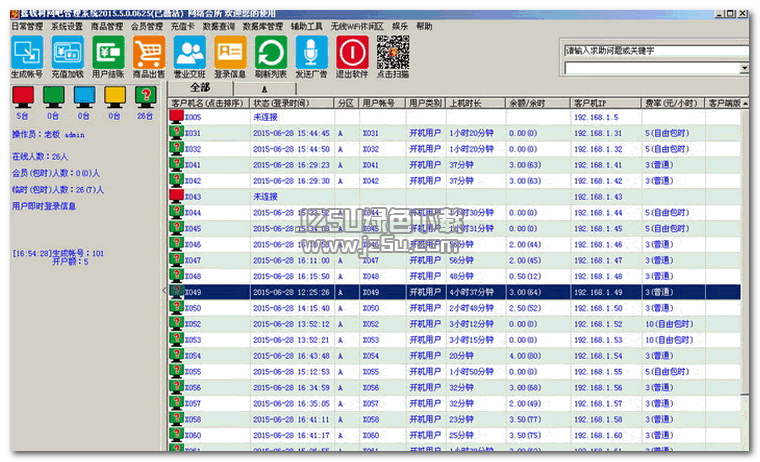Viewport: 760px width, 462px height.
Task: Open the 数据库管理 menu
Action: pyautogui.click(x=263, y=26)
